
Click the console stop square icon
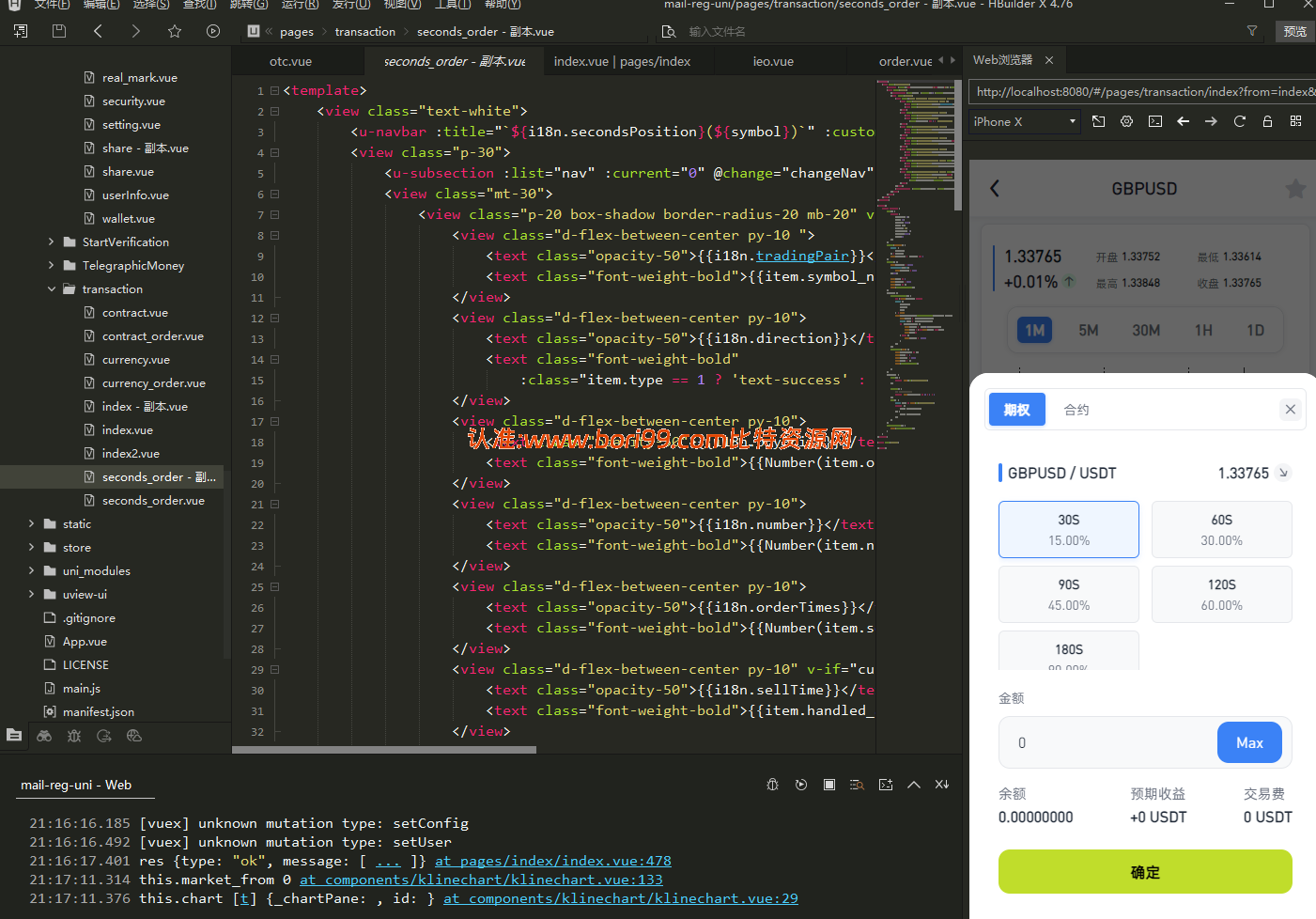pyautogui.click(x=829, y=785)
